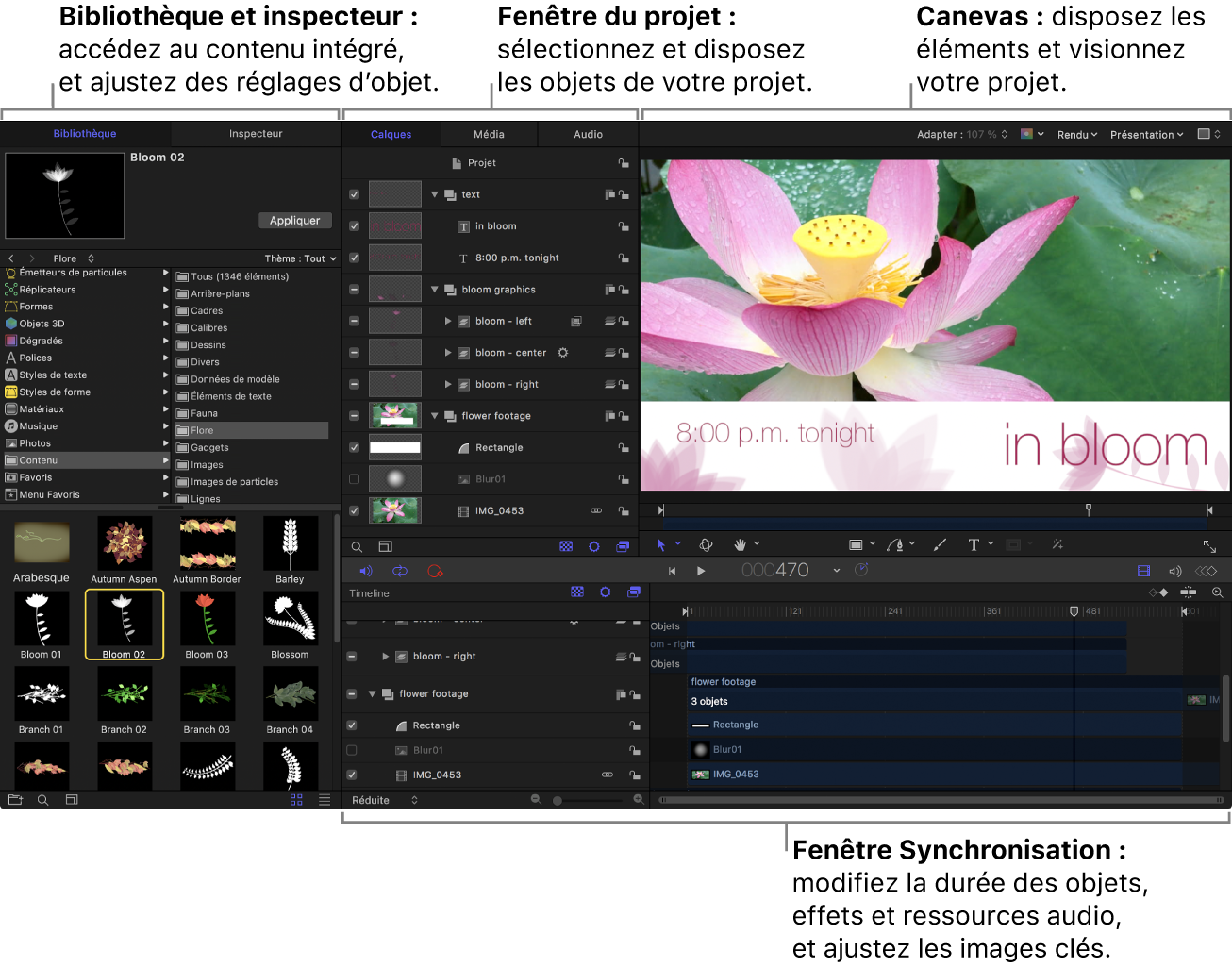The width and height of the screenshot is (1232, 967).
Task: Collapse the 'flower footage' group in layers
Action: tap(435, 416)
